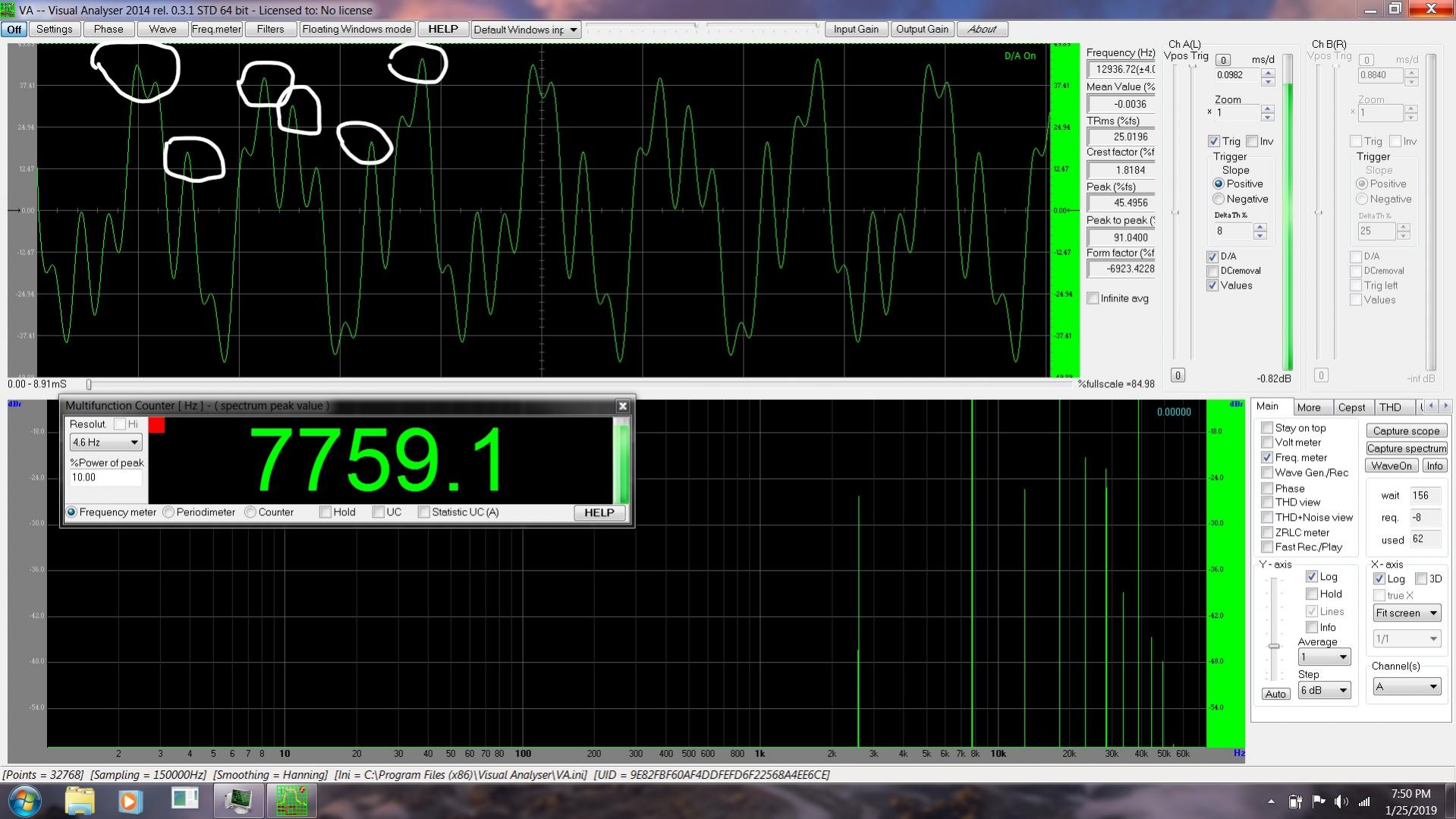This screenshot has height=819, width=1456.
Task: Open Visual Analyser icon in taskbar
Action: [291, 801]
